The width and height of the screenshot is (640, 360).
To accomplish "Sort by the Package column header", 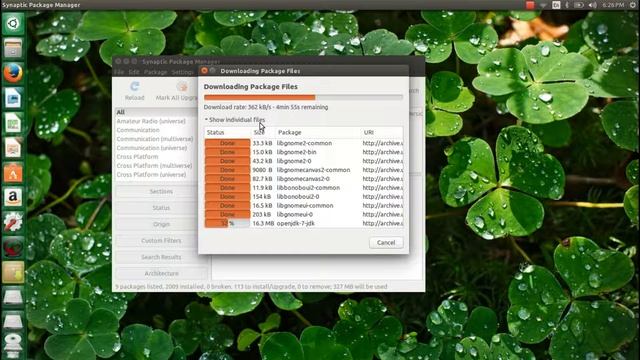I will tap(318, 132).
